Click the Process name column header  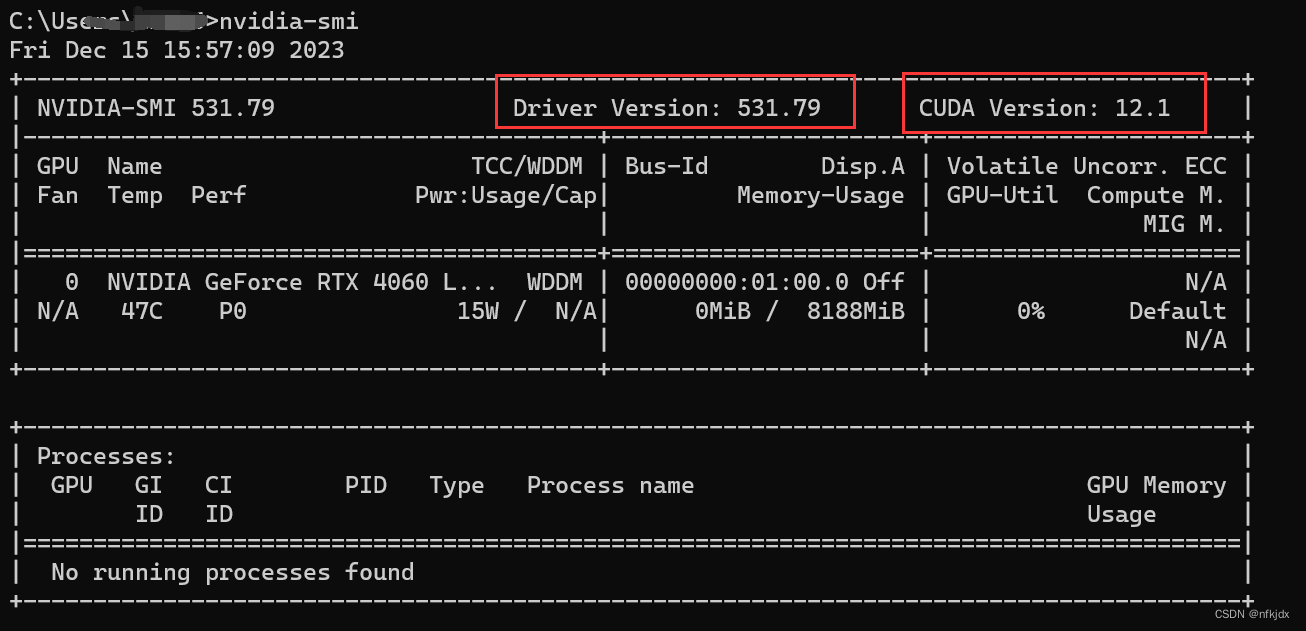(611, 485)
